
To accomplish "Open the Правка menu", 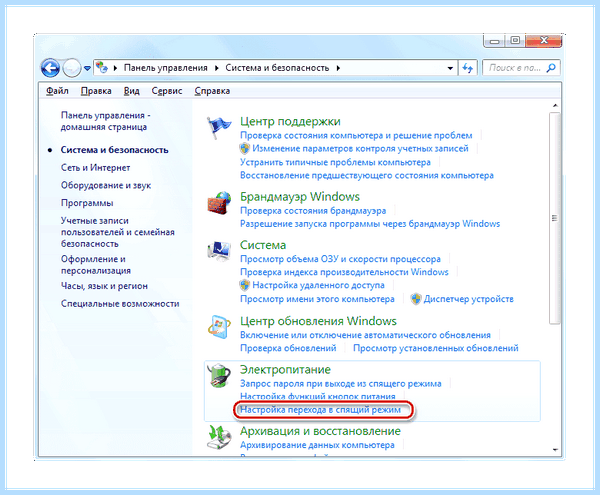I will click(96, 91).
